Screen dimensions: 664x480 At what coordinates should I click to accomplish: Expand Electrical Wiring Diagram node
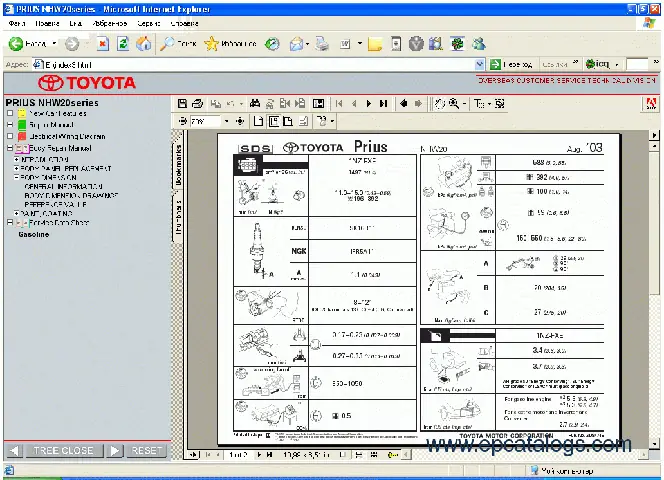point(10,136)
